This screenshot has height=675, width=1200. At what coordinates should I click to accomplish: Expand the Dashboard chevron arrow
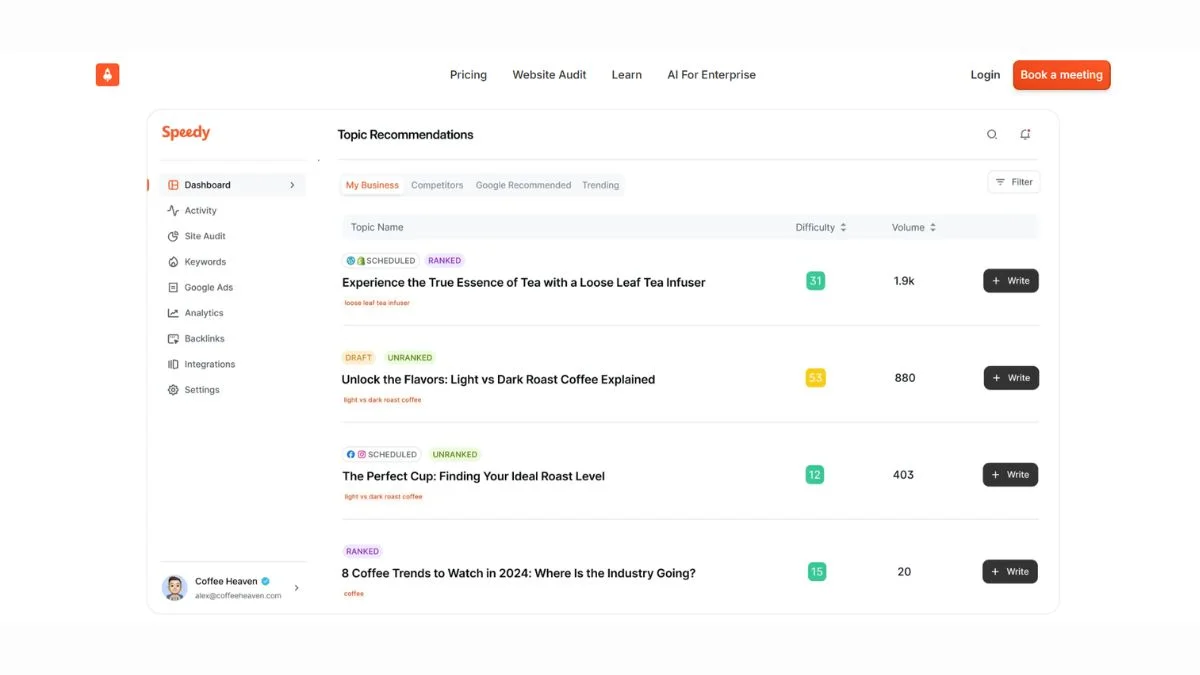292,185
